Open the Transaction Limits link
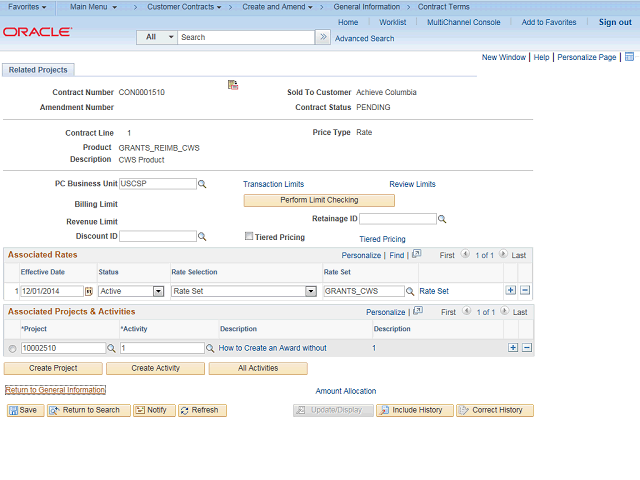The height and width of the screenshot is (480, 640). 273,184
